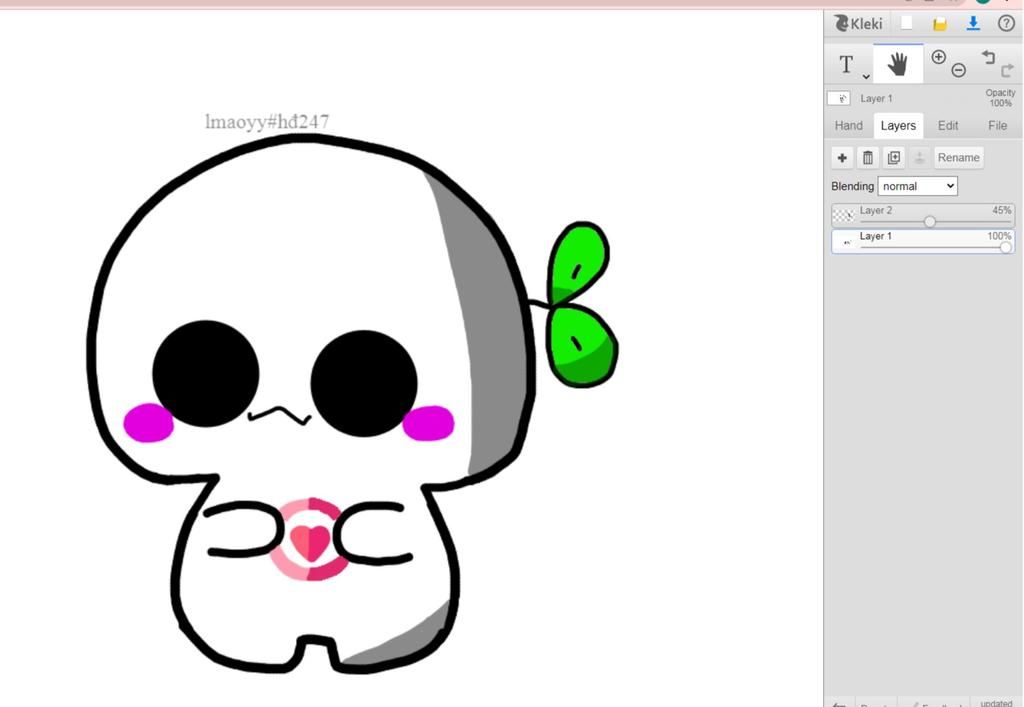Click the Layer 1 100% opacity value
1024x707 pixels.
999,236
